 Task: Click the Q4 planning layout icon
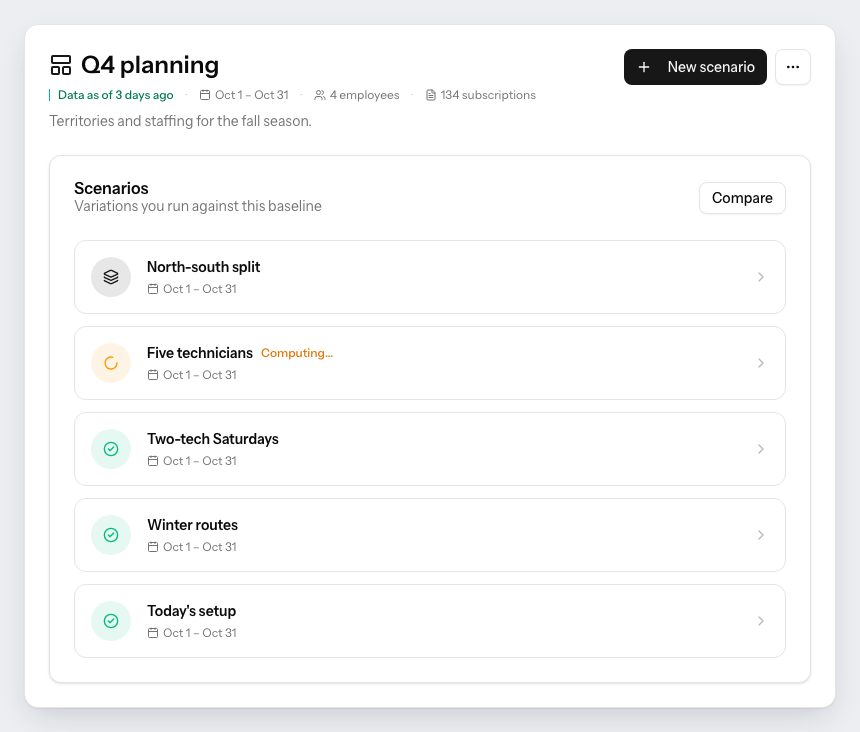pyautogui.click(x=61, y=65)
